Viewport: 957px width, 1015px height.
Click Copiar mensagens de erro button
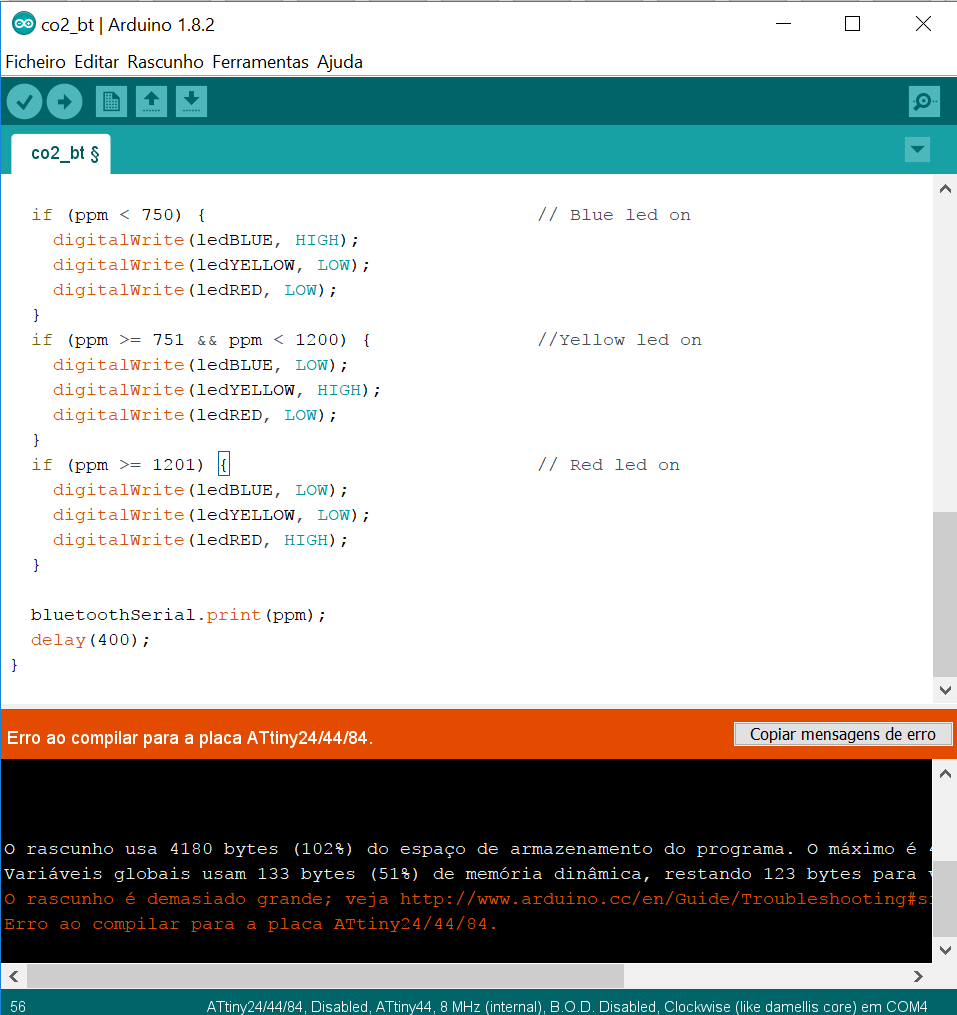[843, 734]
